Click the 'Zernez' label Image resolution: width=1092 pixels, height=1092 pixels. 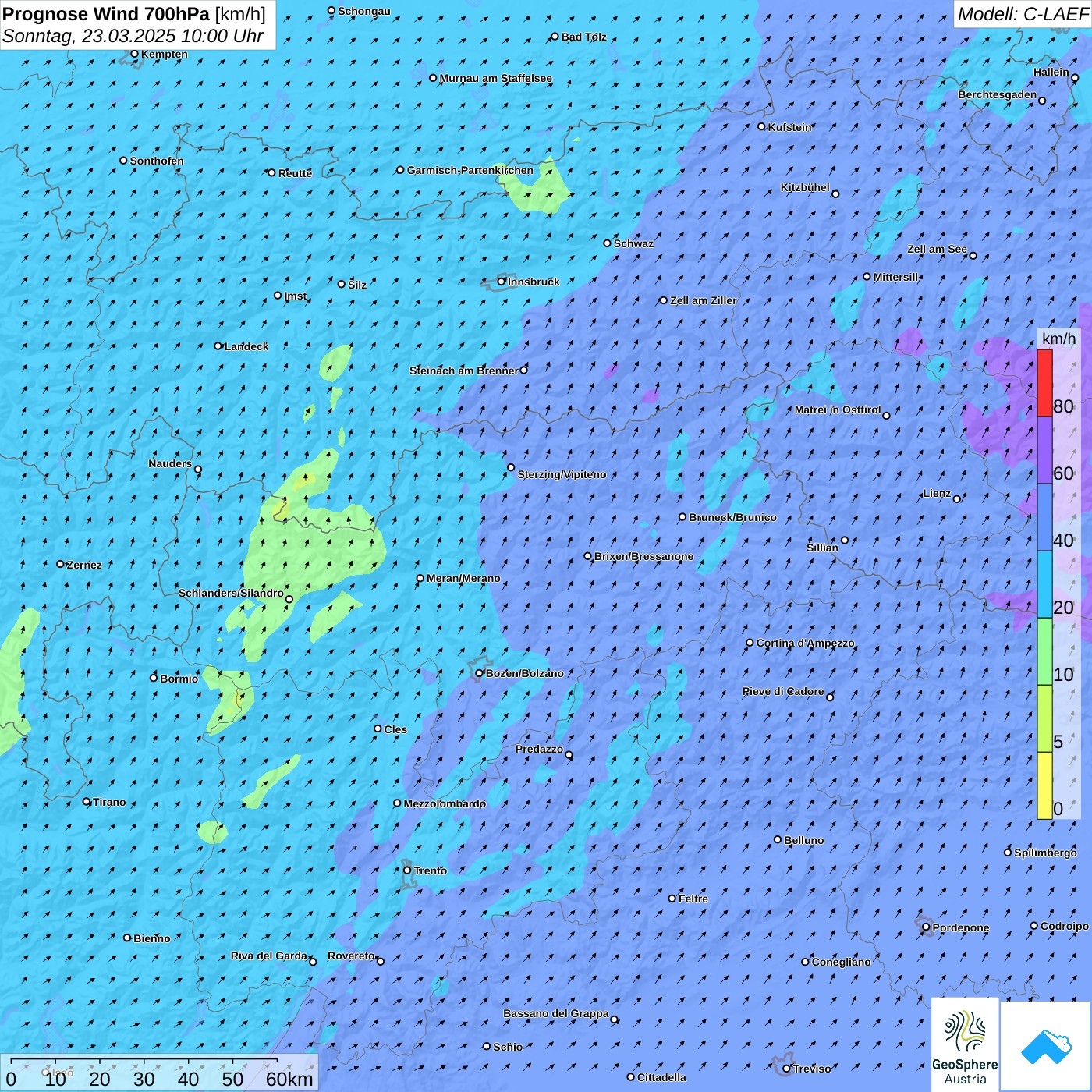point(84,565)
